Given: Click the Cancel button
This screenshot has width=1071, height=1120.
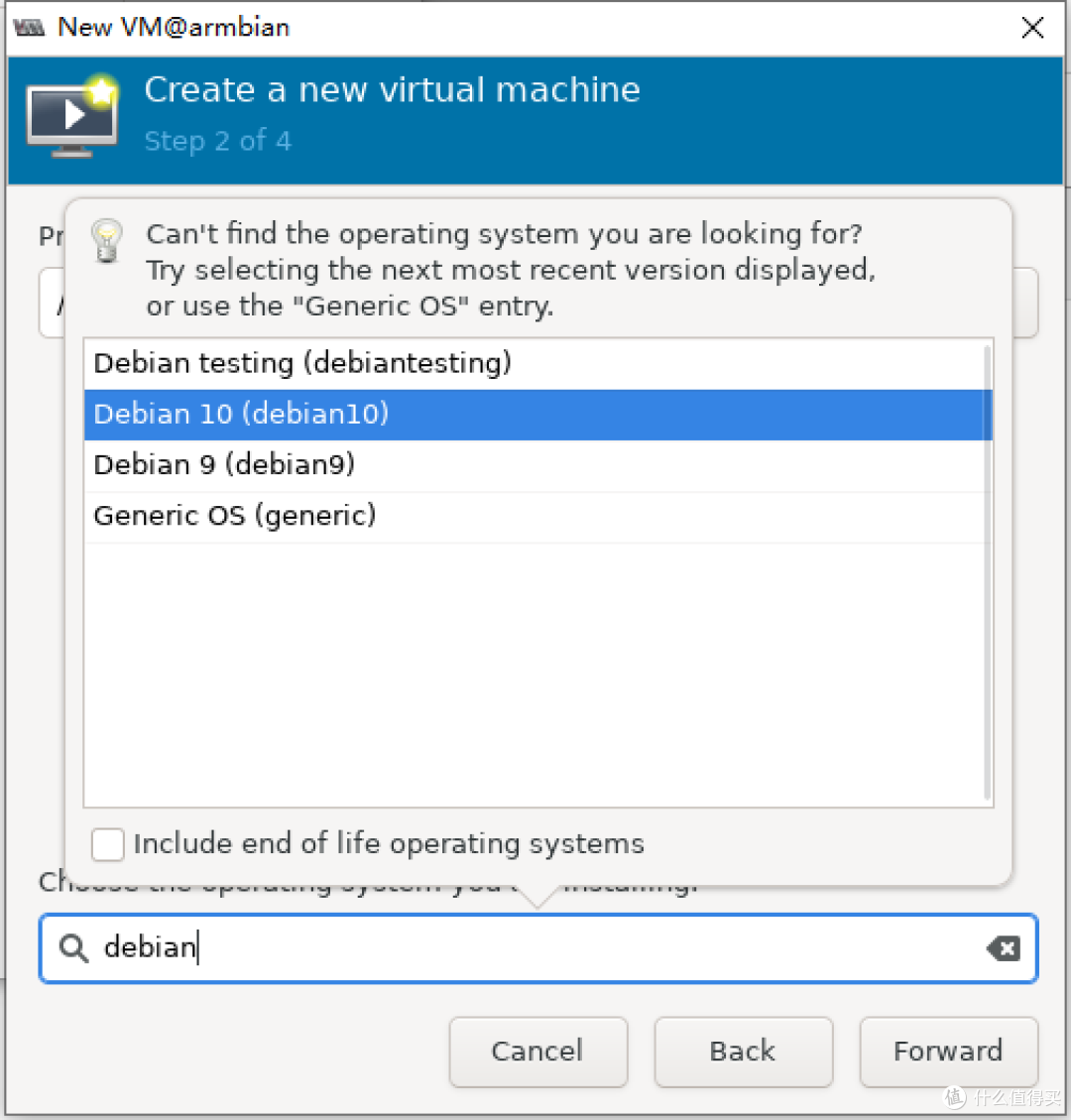Looking at the screenshot, I should coord(538,1052).
